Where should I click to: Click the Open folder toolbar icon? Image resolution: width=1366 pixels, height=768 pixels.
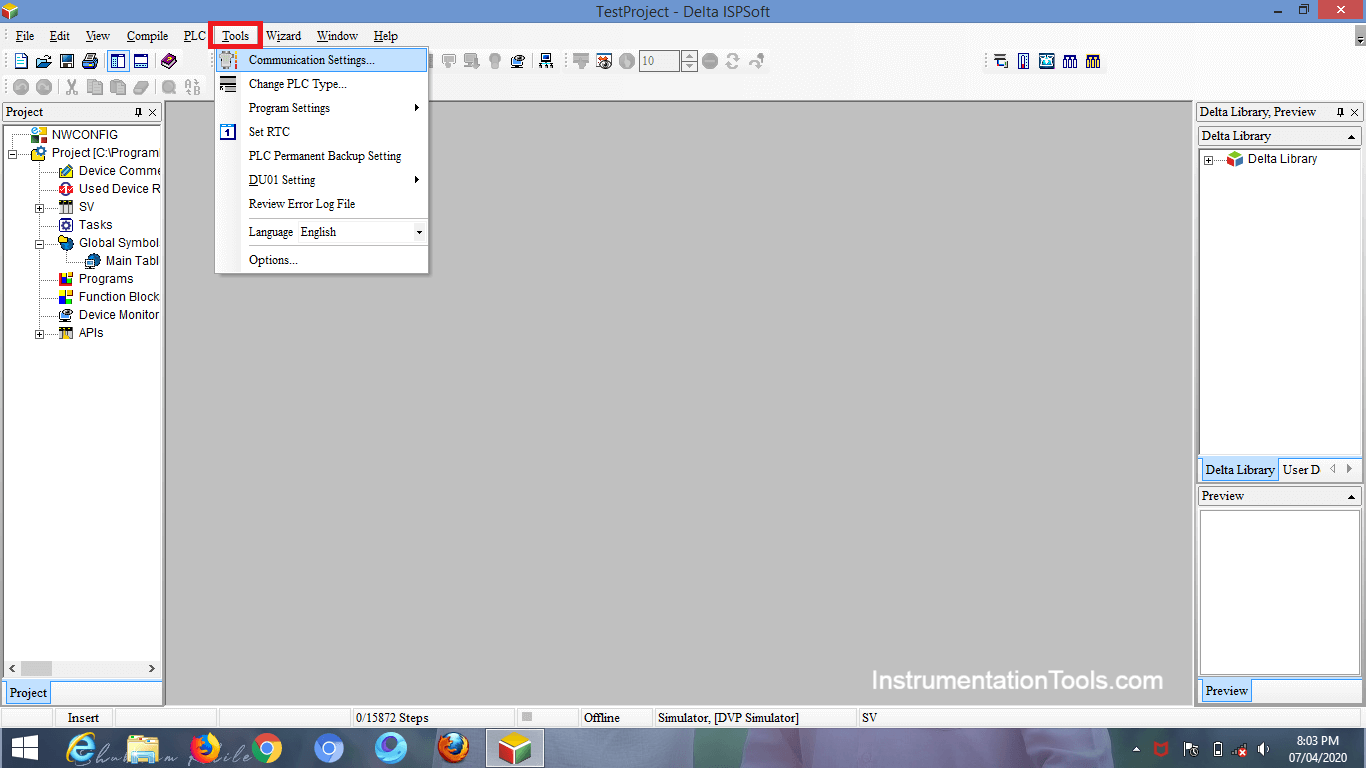tap(44, 61)
